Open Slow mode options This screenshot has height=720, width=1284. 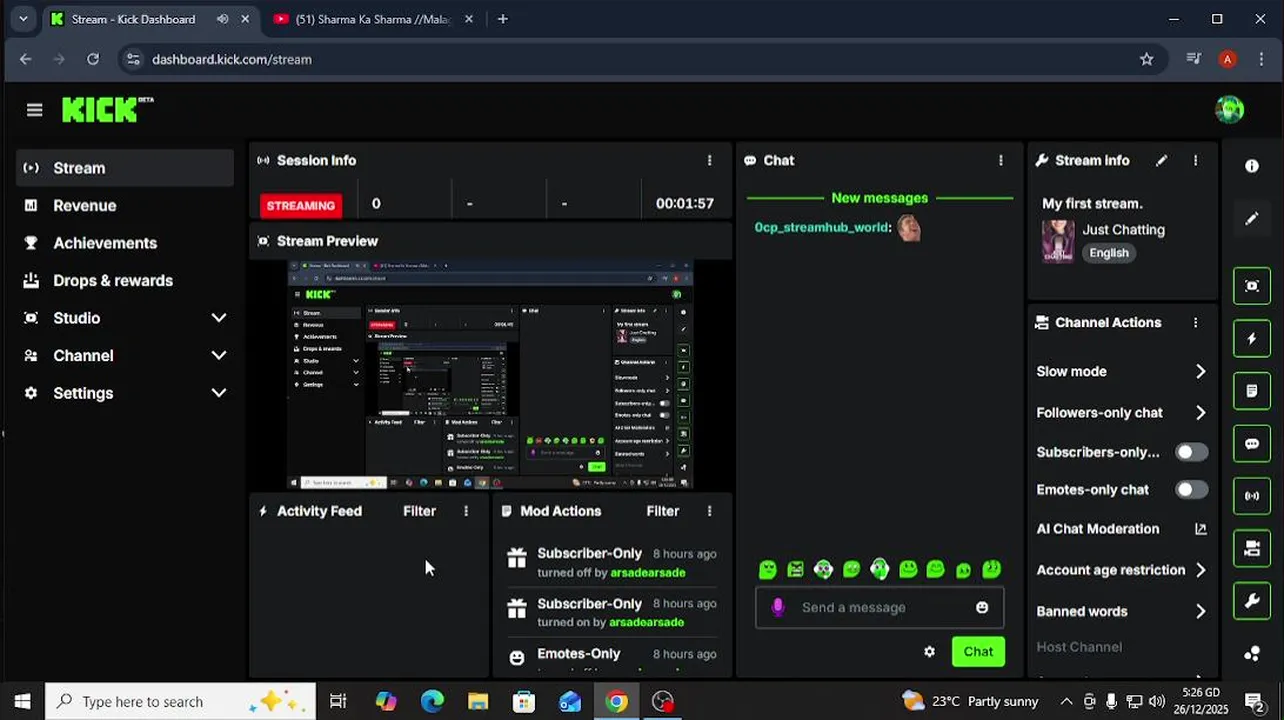1122,371
